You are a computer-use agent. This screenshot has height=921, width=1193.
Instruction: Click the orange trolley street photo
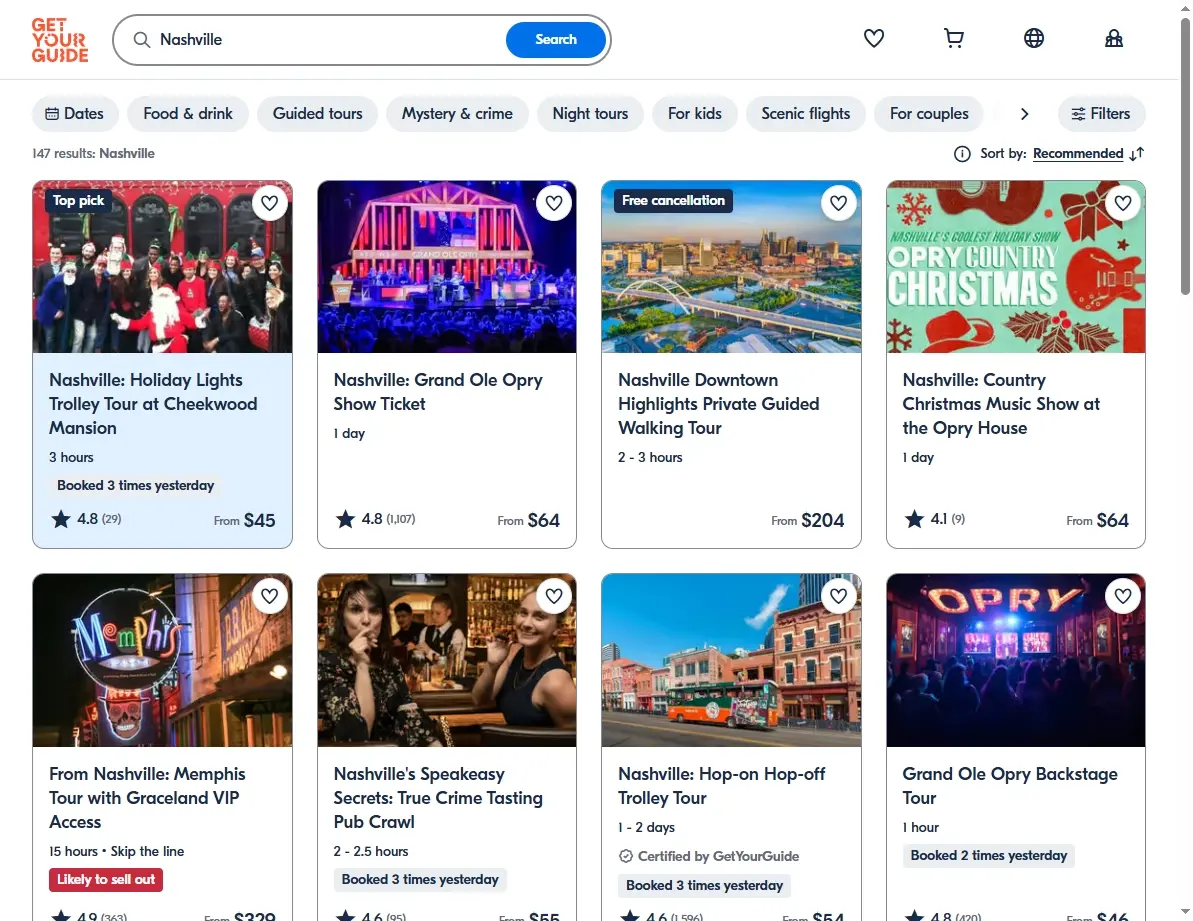point(731,660)
